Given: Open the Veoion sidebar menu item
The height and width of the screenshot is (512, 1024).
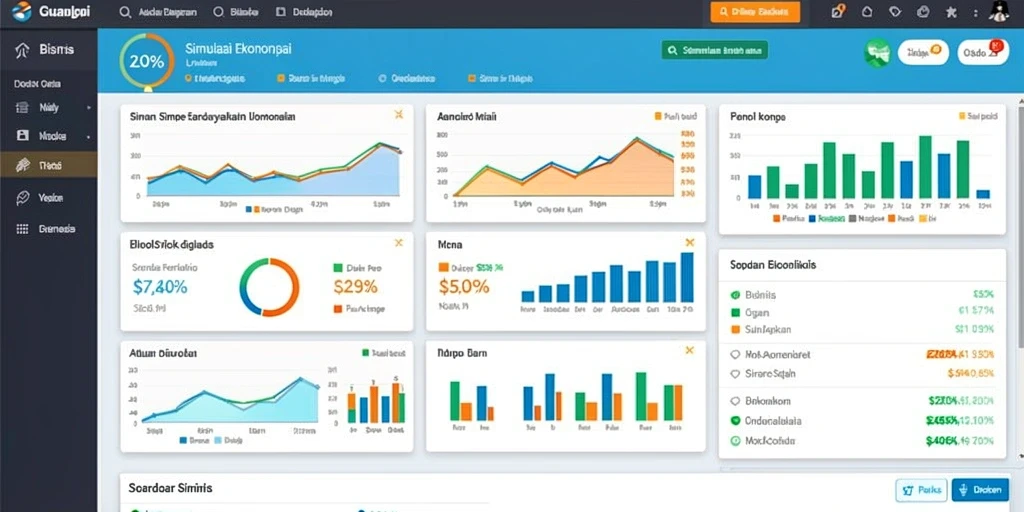Looking at the screenshot, I should 48,198.
